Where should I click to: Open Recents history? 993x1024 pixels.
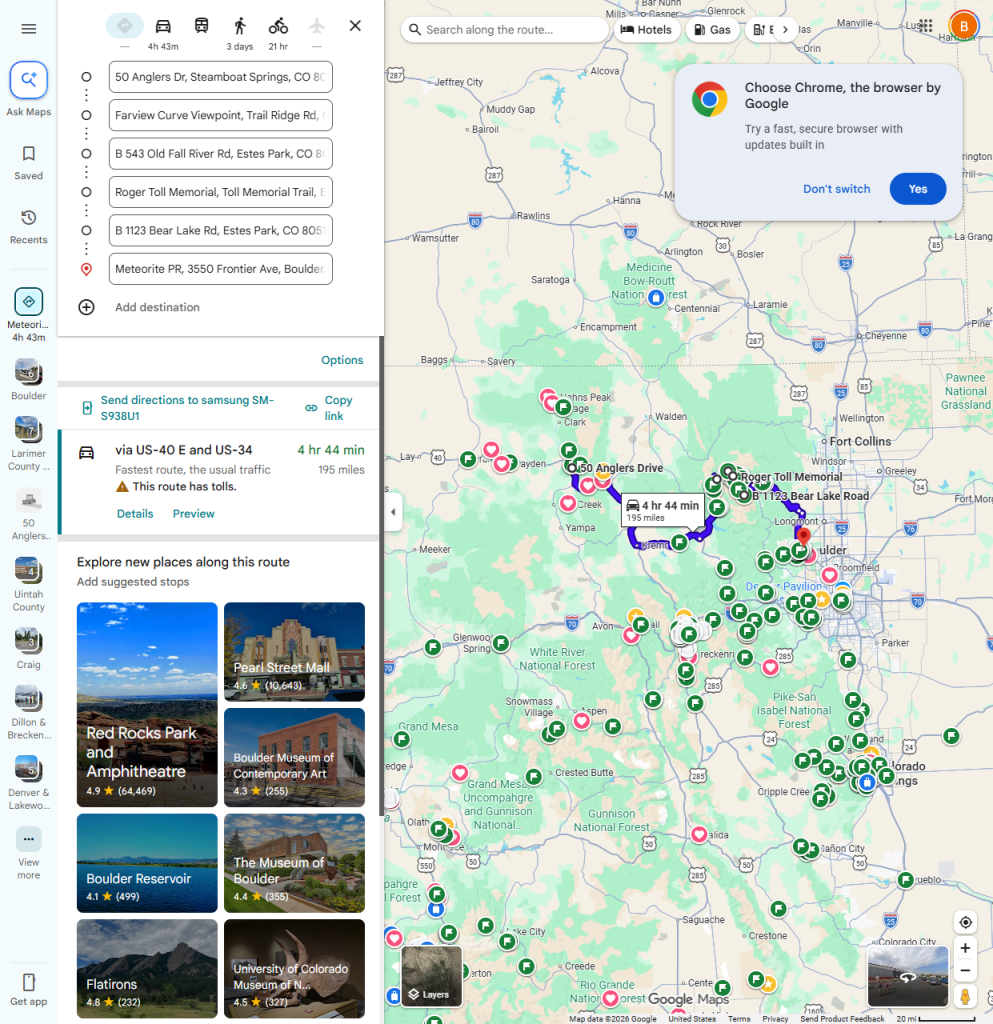[29, 227]
